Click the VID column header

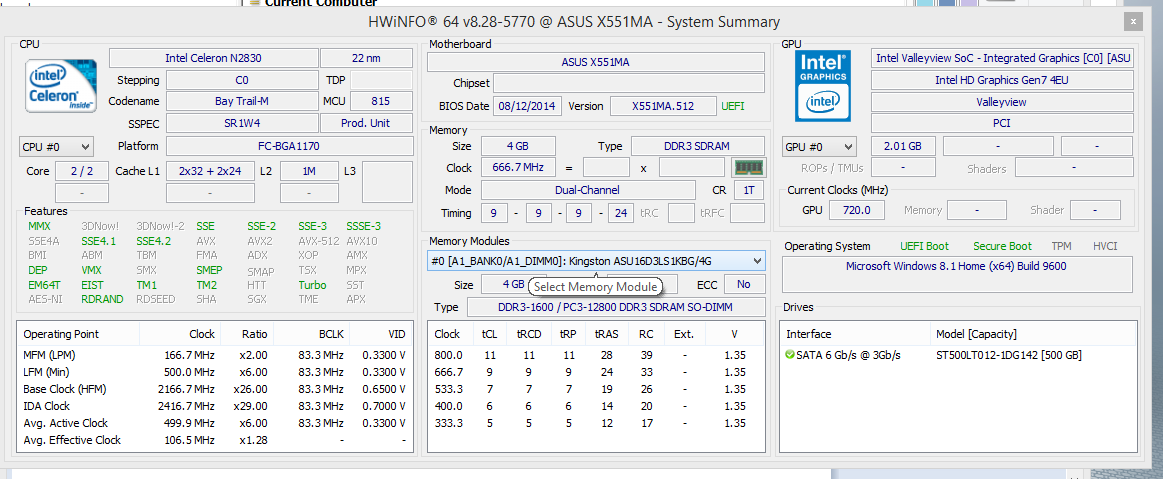[380, 334]
